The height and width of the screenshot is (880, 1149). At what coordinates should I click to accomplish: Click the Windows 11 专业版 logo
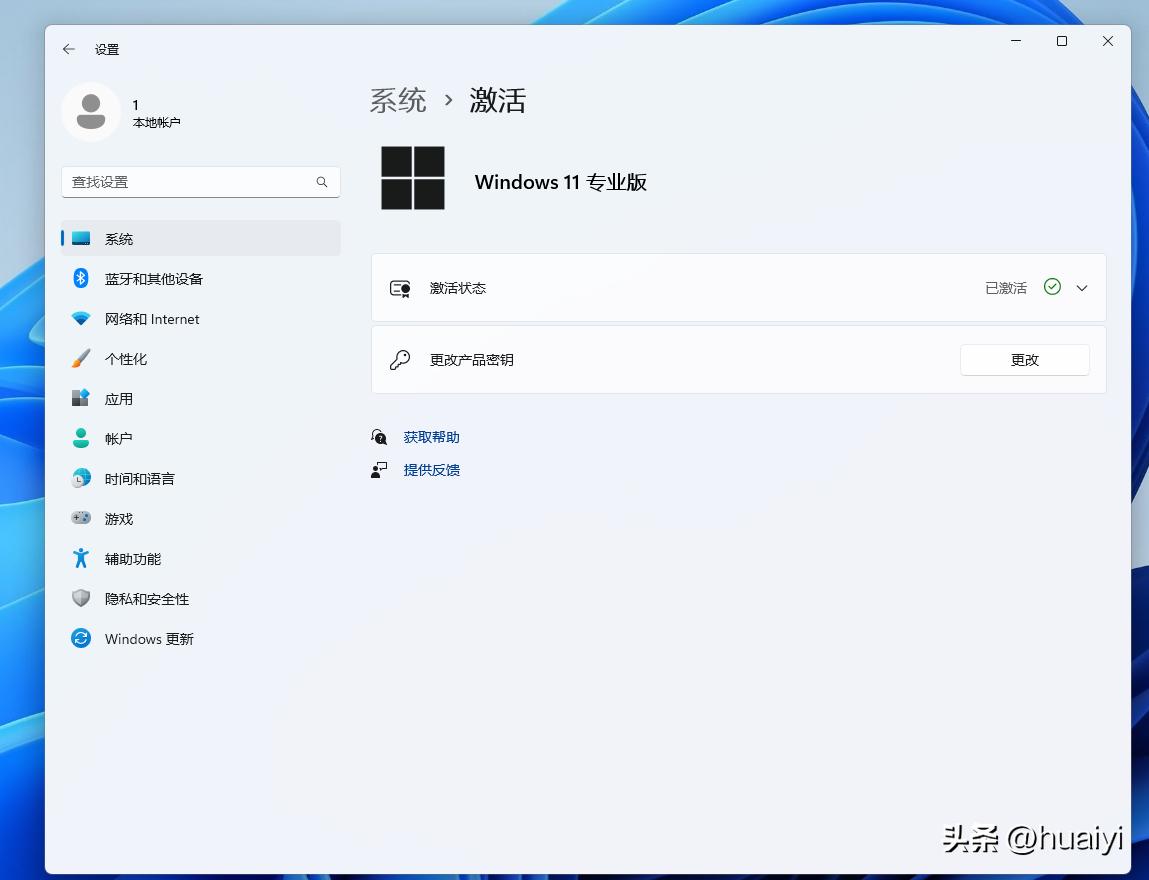[x=412, y=177]
